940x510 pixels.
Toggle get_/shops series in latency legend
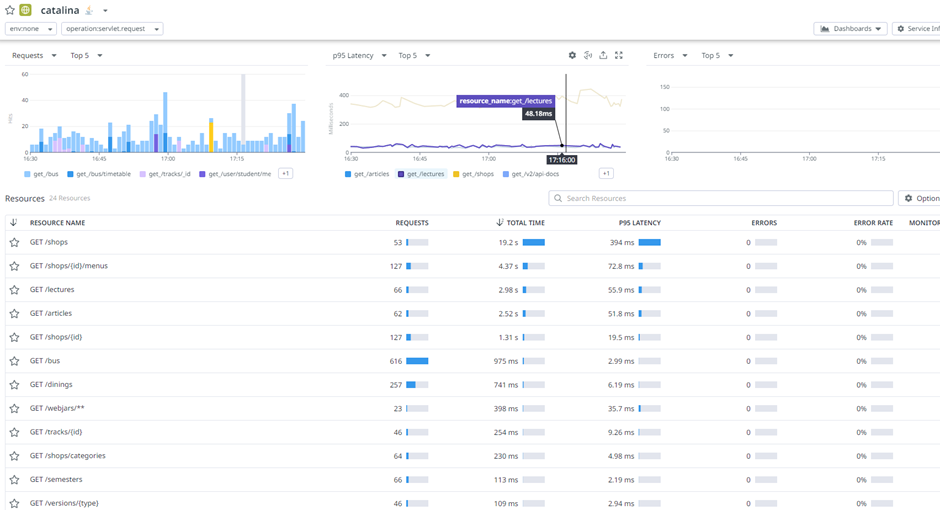click(x=474, y=174)
